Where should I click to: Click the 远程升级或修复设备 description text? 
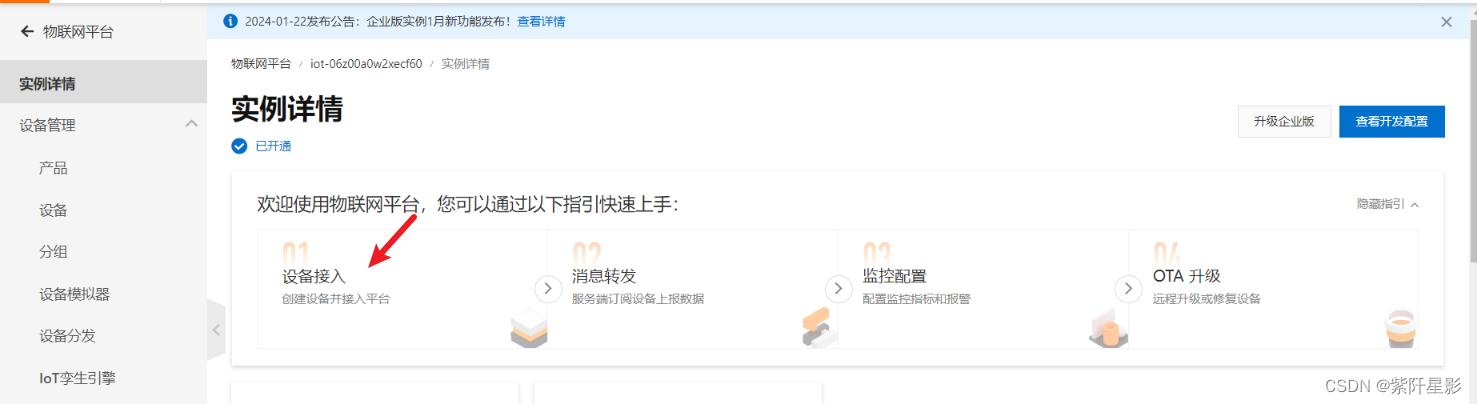pyautogui.click(x=1207, y=299)
